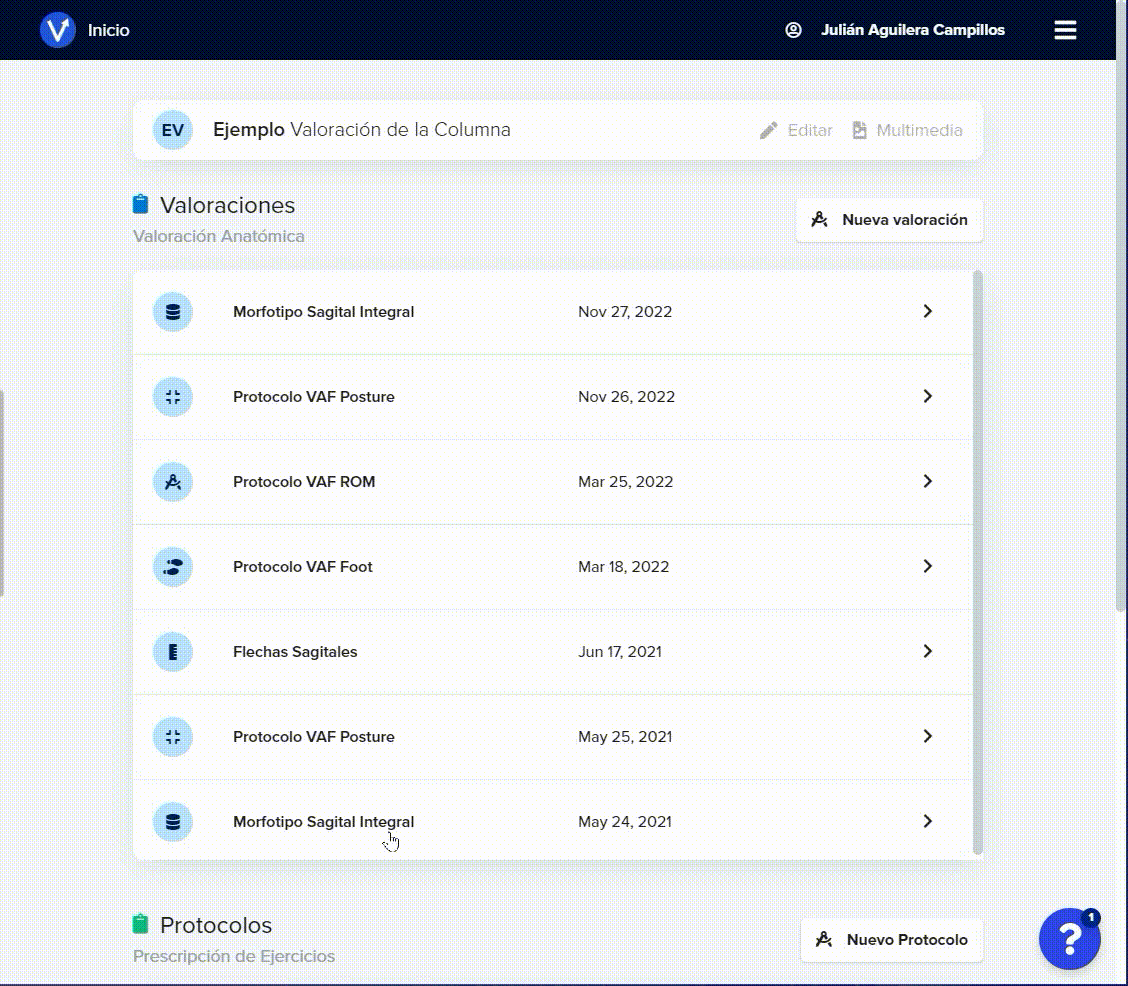Click posture icon of May 25, 2021 row
Viewport: 1128px width, 986px height.
pos(173,736)
